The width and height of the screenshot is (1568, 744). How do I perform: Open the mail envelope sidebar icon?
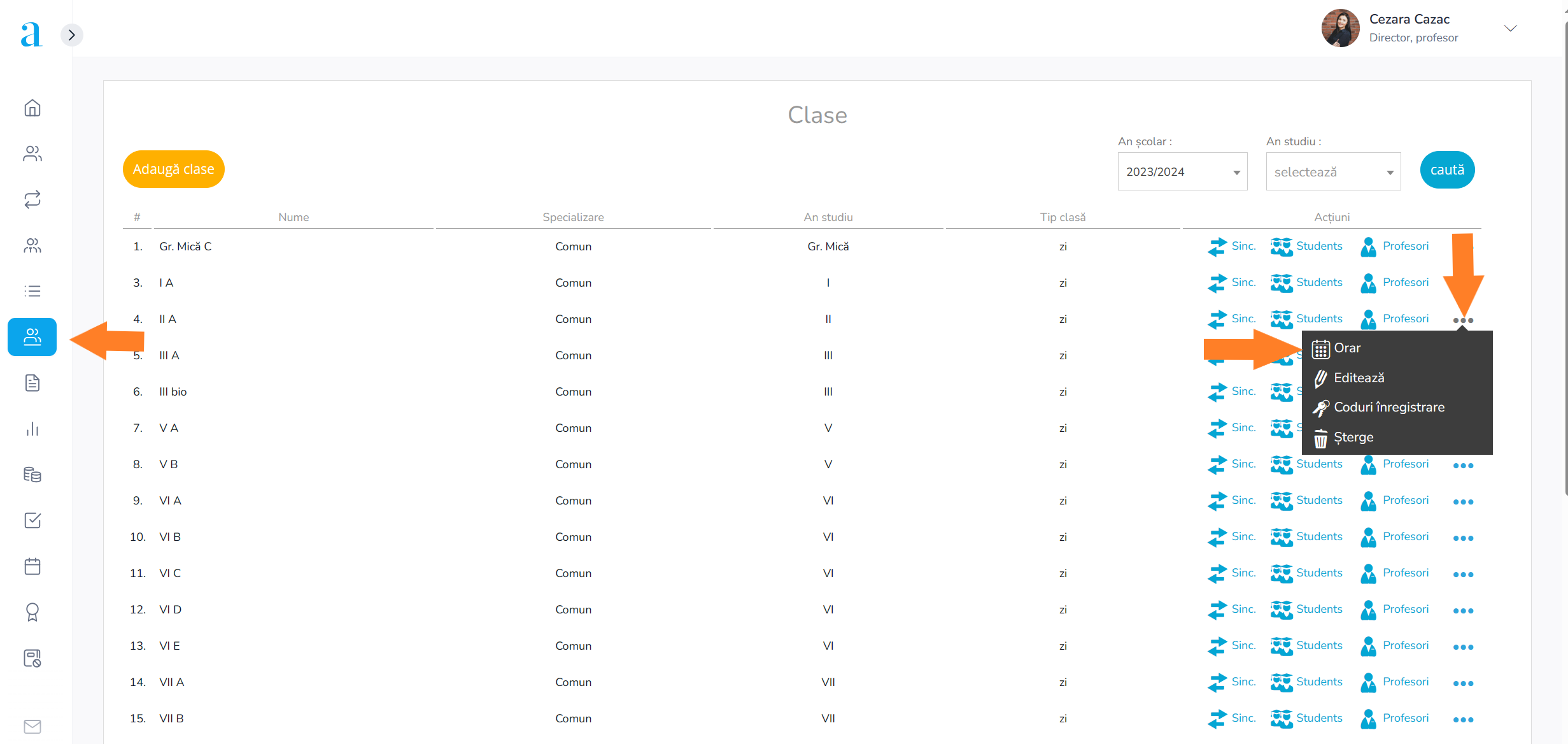pyautogui.click(x=32, y=726)
